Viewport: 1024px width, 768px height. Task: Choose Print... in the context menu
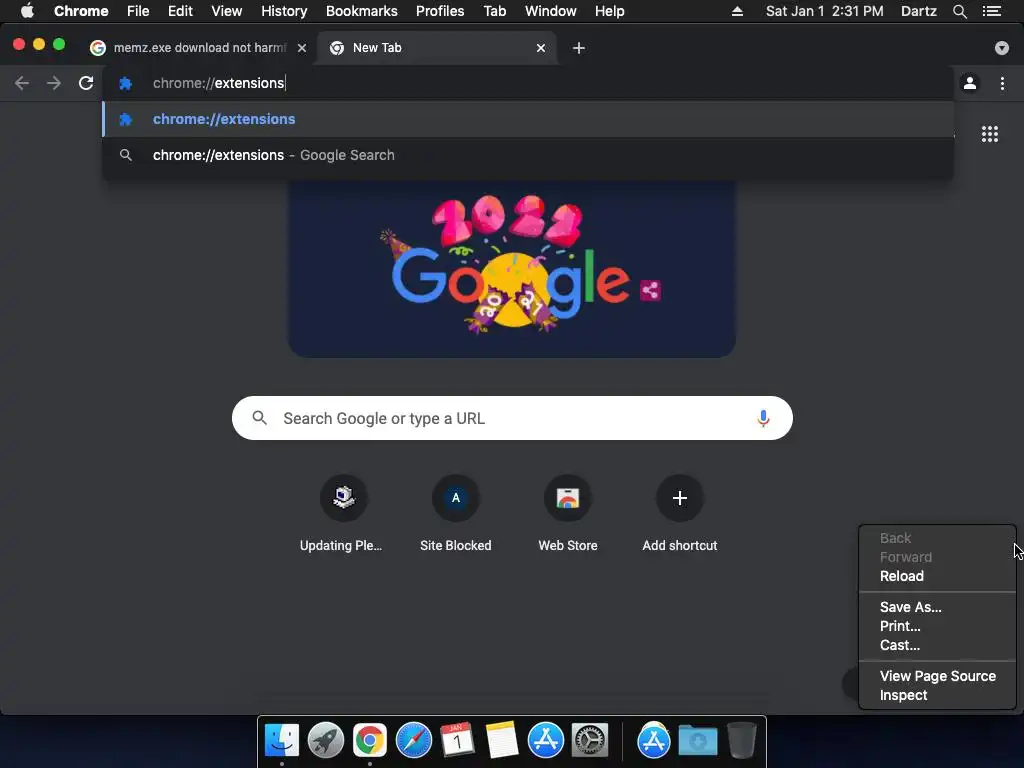coord(937,626)
